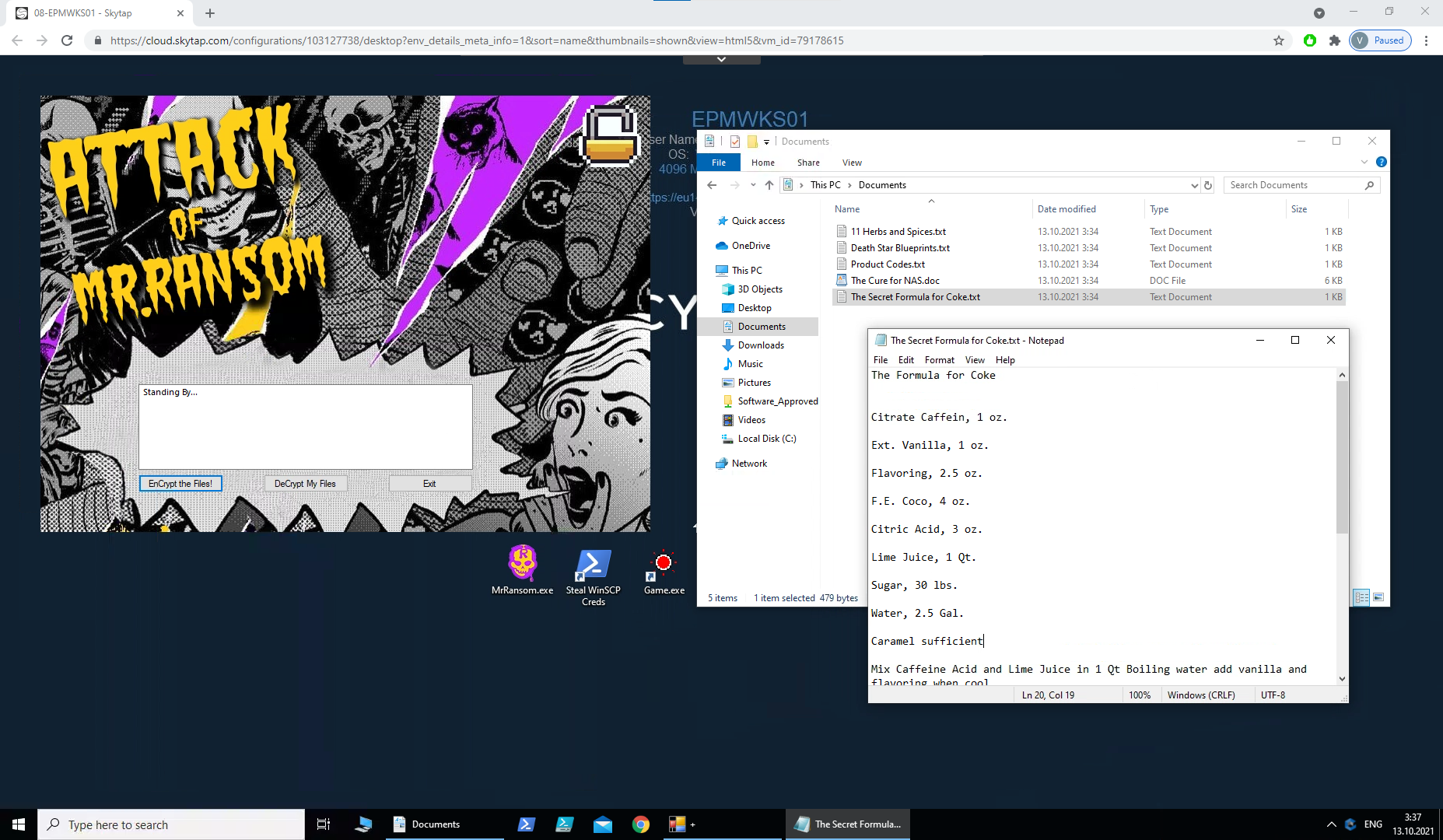Open Task View on the taskbar

pos(324,824)
